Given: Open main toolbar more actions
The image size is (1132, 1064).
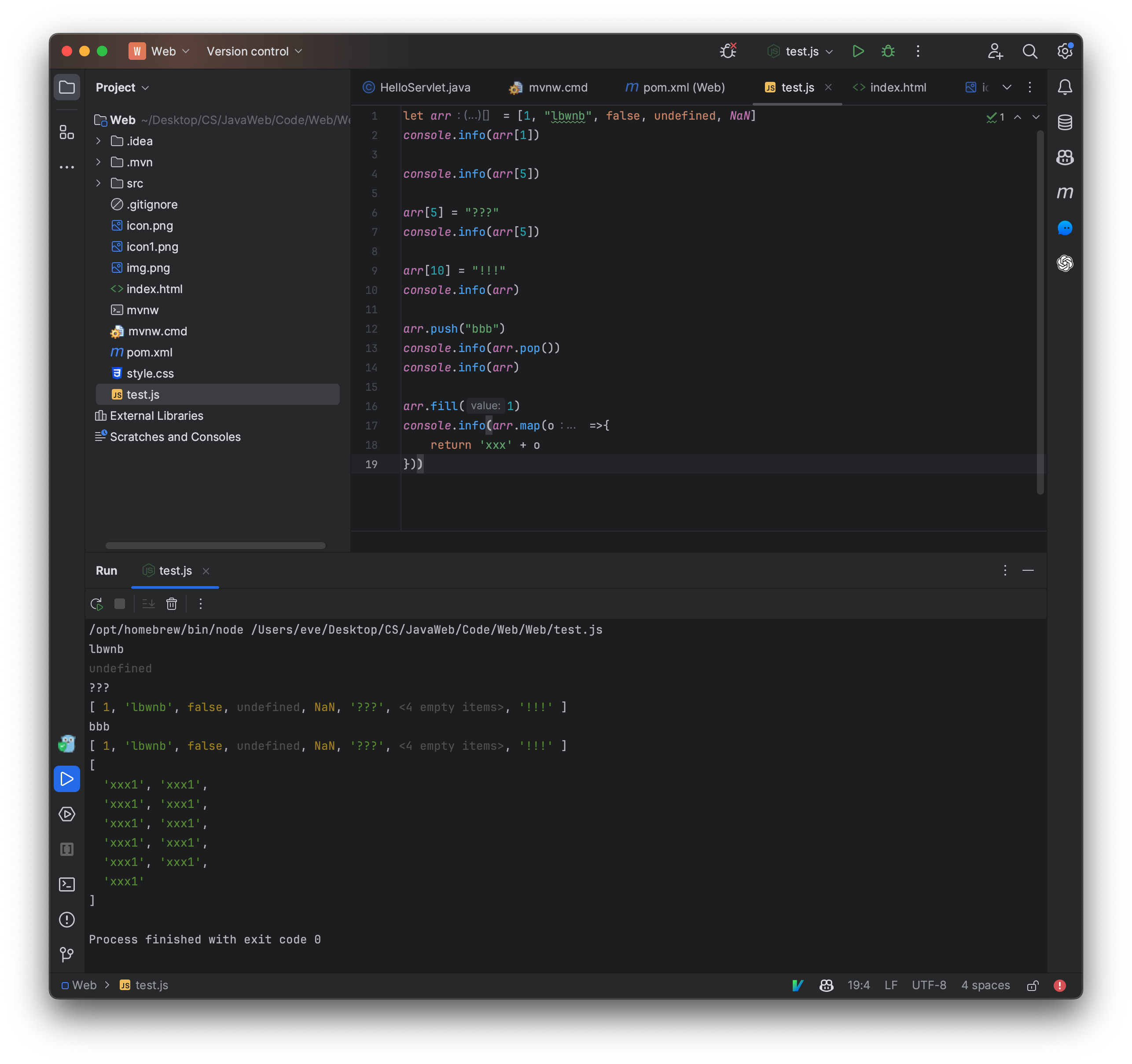Looking at the screenshot, I should (918, 51).
